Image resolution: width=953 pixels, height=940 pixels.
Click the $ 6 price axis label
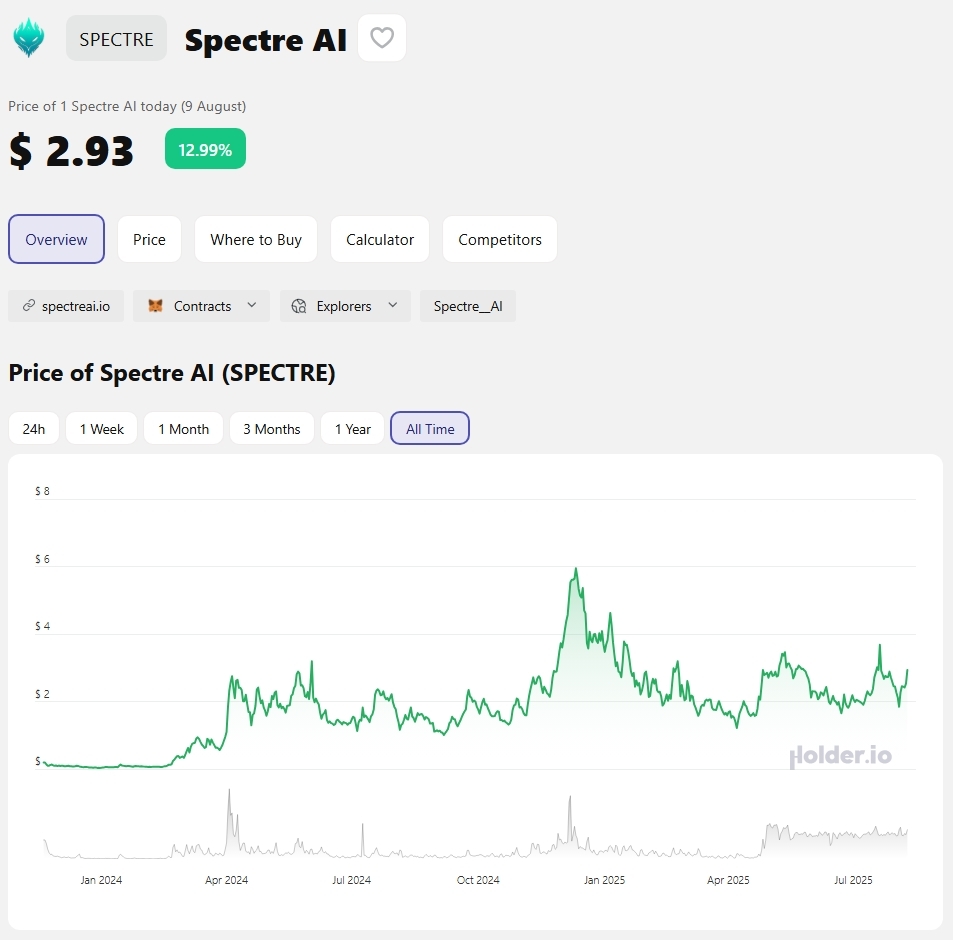pos(43,559)
